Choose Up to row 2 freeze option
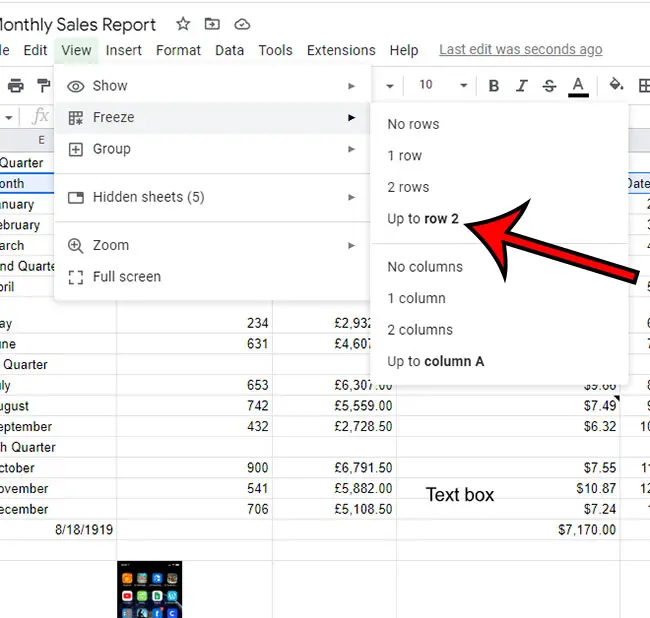This screenshot has height=618, width=650. tap(423, 219)
